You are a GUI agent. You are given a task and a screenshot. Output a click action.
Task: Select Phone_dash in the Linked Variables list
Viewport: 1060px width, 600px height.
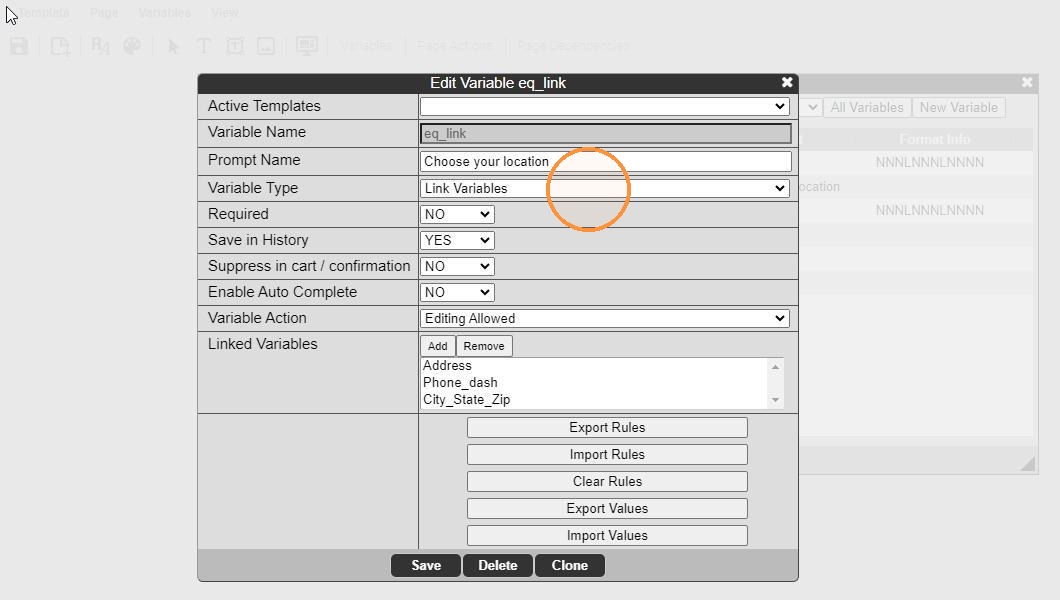click(x=460, y=382)
